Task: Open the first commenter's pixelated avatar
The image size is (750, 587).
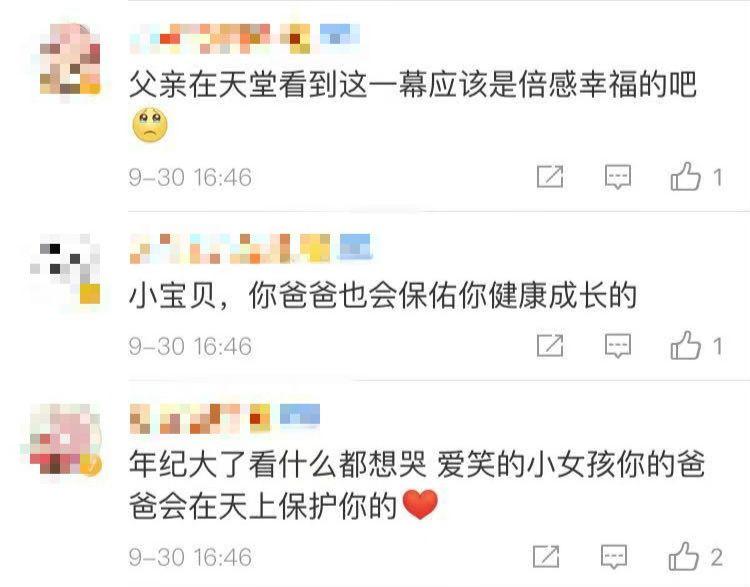Action: pyautogui.click(x=70, y=59)
